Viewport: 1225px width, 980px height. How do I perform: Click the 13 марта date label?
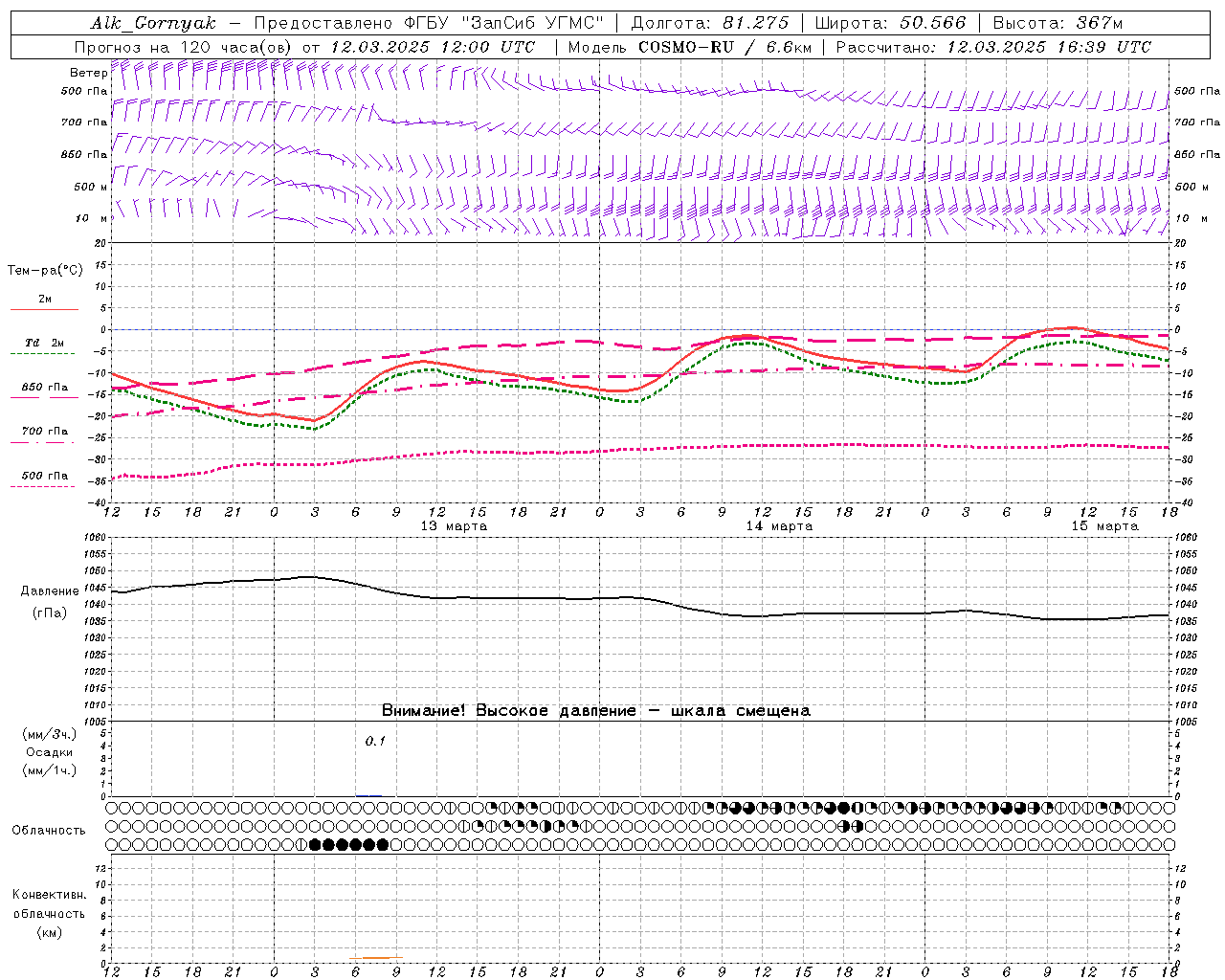point(454,526)
